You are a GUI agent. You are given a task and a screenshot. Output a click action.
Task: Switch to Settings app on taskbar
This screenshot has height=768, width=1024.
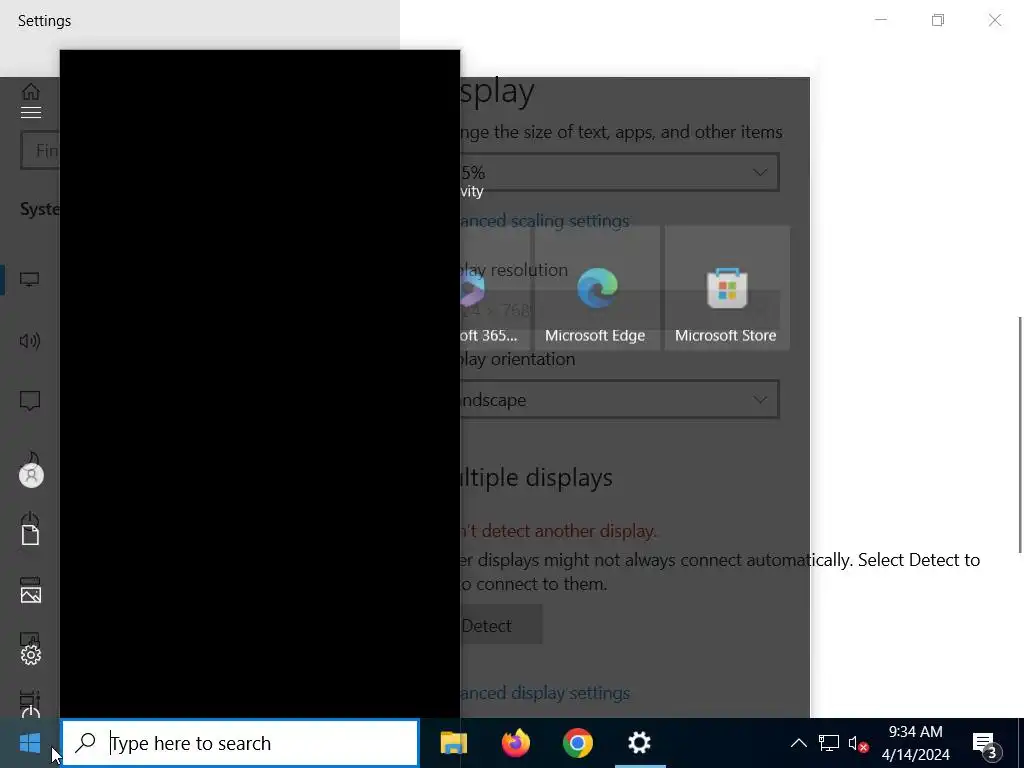pyautogui.click(x=639, y=743)
